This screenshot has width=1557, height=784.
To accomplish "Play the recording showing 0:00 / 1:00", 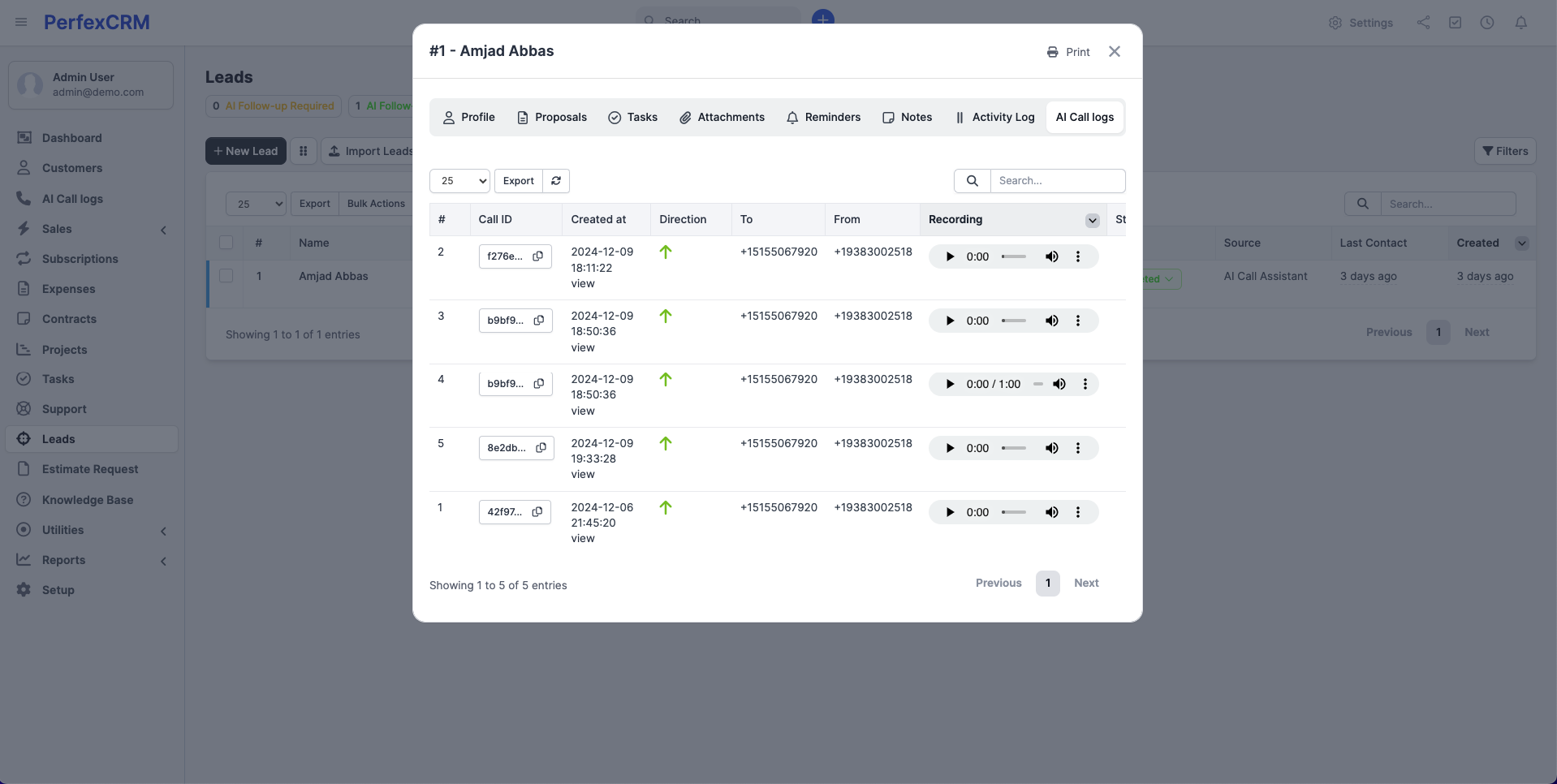I will click(x=950, y=384).
